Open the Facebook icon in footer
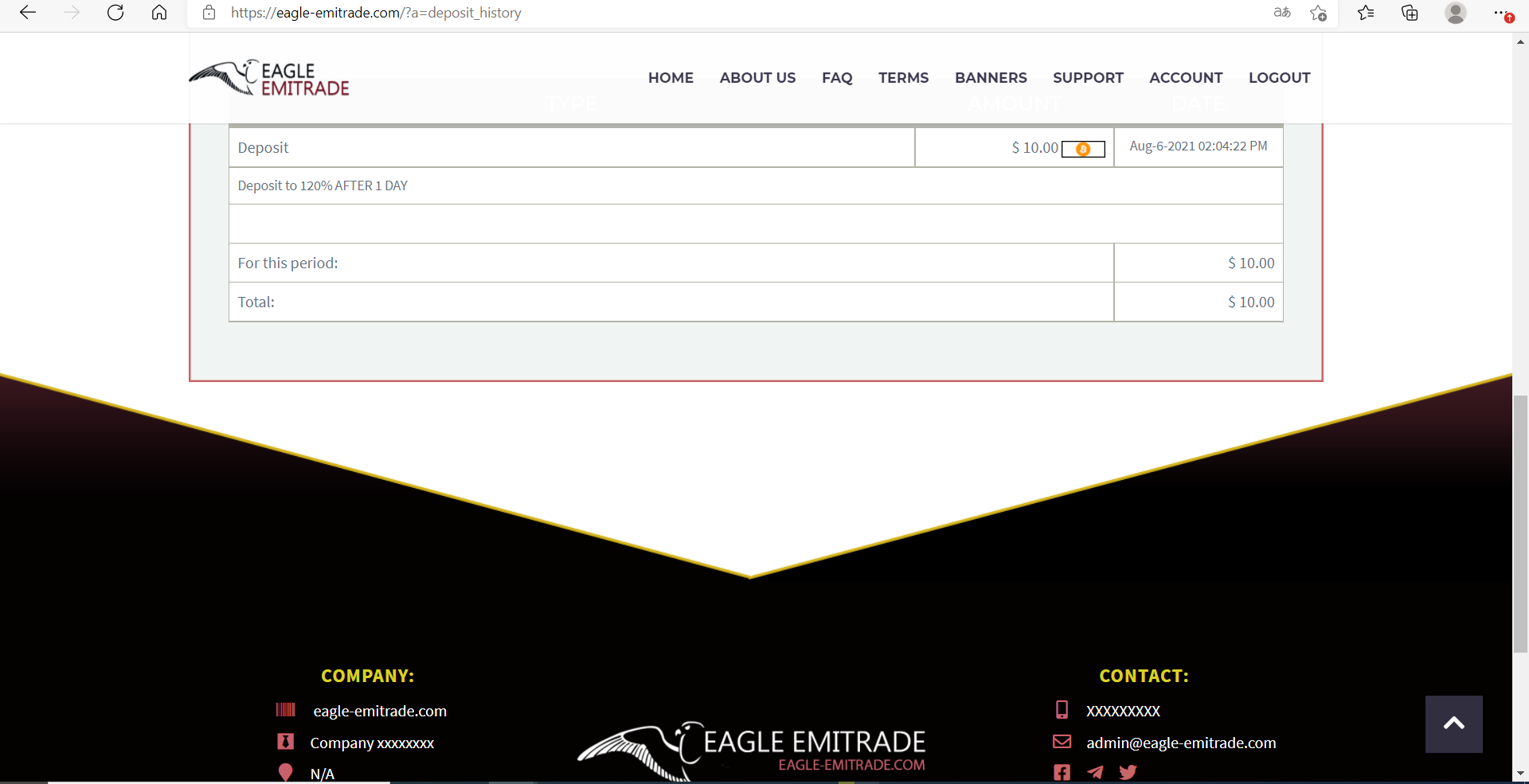The width and height of the screenshot is (1529, 784). 1062,772
